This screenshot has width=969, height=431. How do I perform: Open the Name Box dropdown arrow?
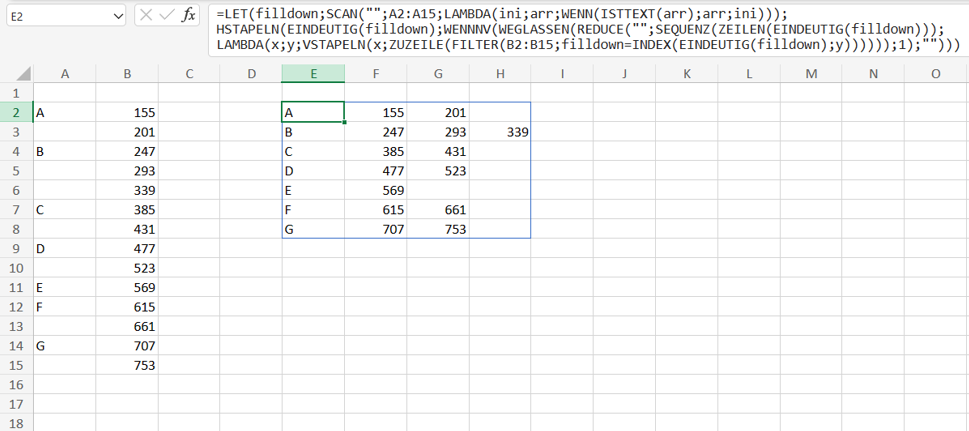click(x=119, y=17)
